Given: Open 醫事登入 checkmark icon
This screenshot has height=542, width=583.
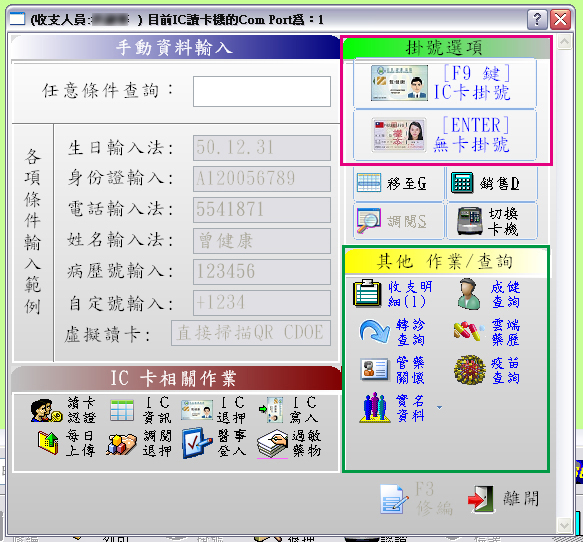Looking at the screenshot, I should pos(197,443).
